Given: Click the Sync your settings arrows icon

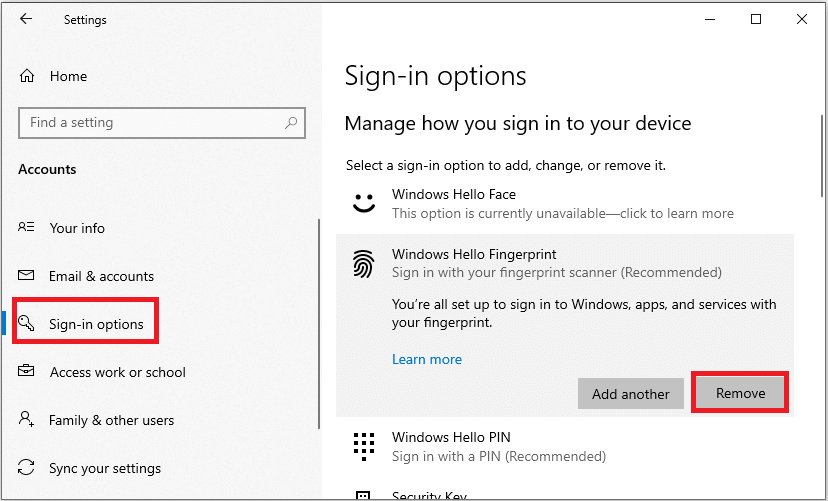Looking at the screenshot, I should coord(26,468).
